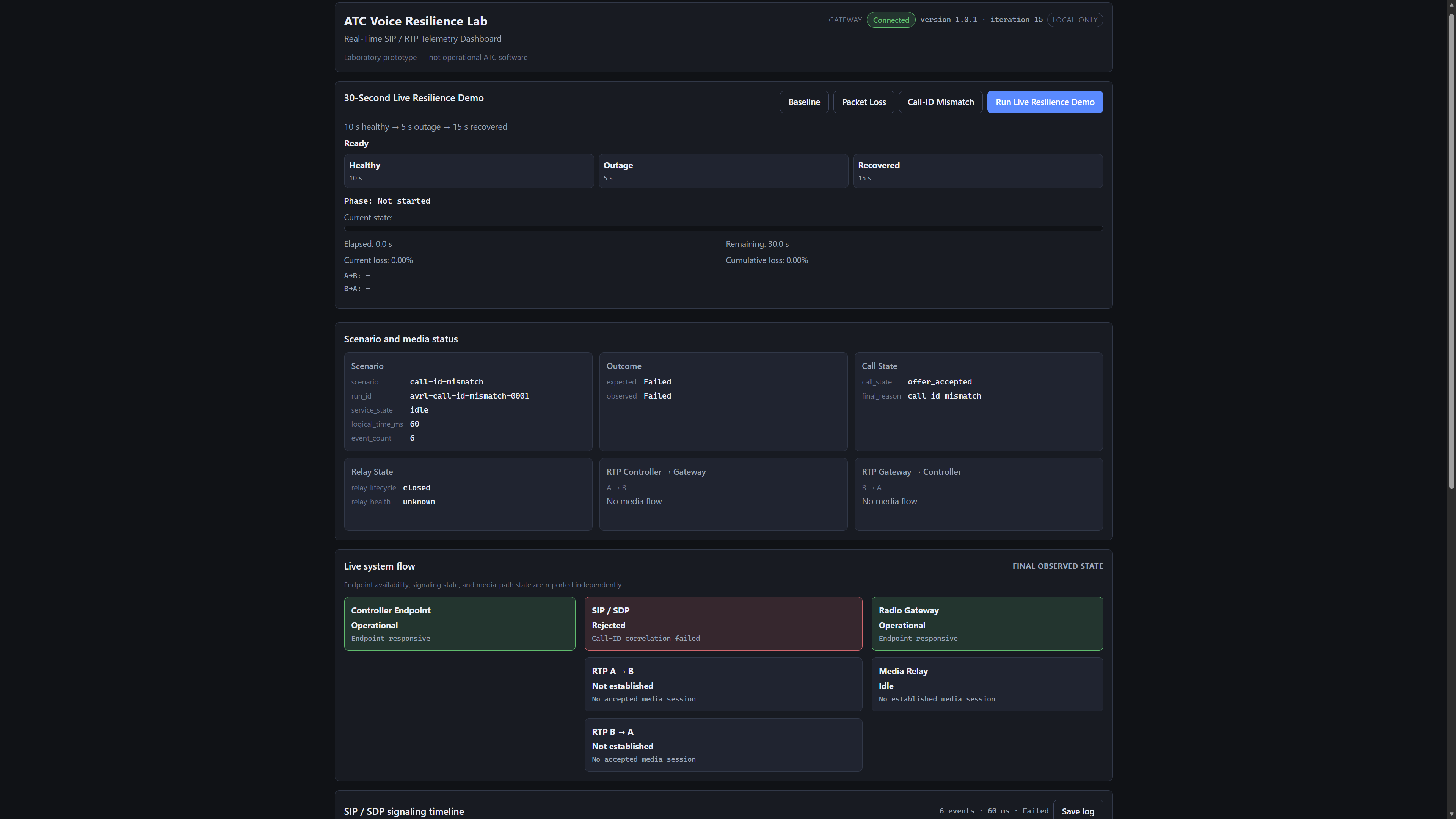Viewport: 1456px width, 819px height.
Task: Click the Media Relay Idle card
Action: click(987, 684)
